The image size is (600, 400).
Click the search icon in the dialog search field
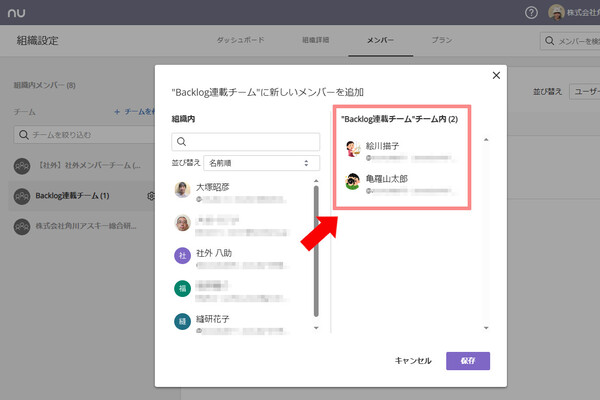coord(181,142)
